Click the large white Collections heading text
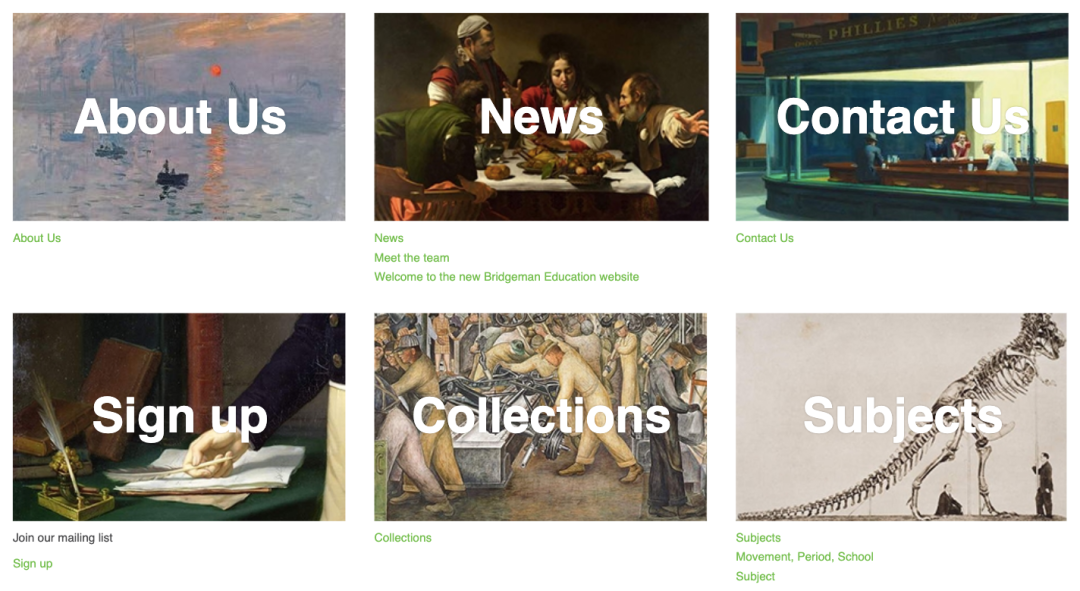This screenshot has height=591, width=1080. (x=541, y=416)
